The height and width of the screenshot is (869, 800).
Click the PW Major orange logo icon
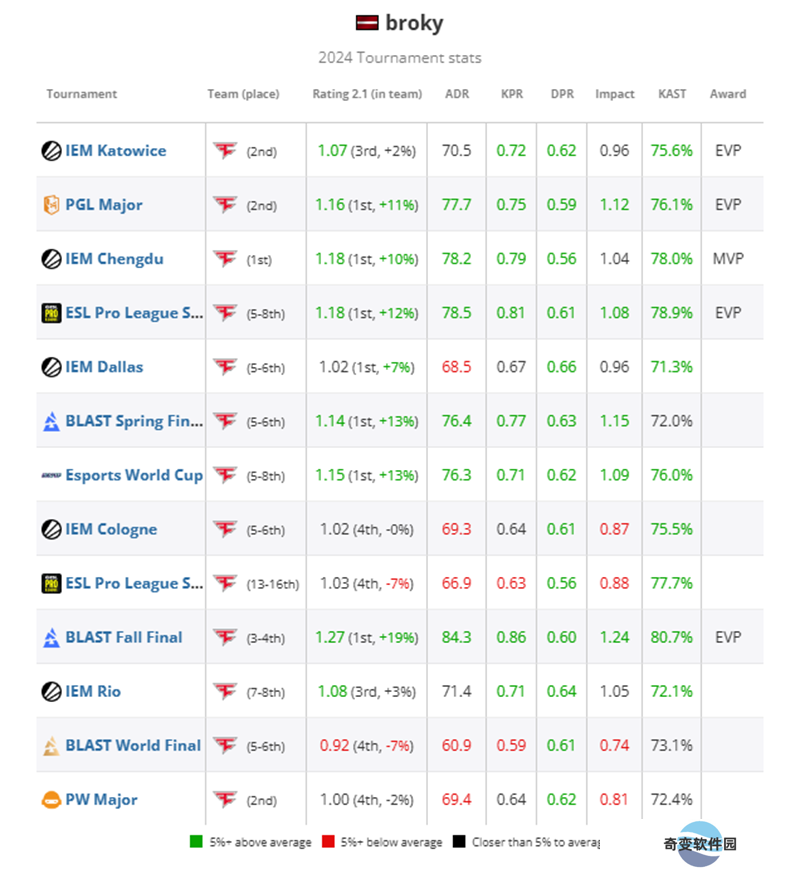click(52, 800)
